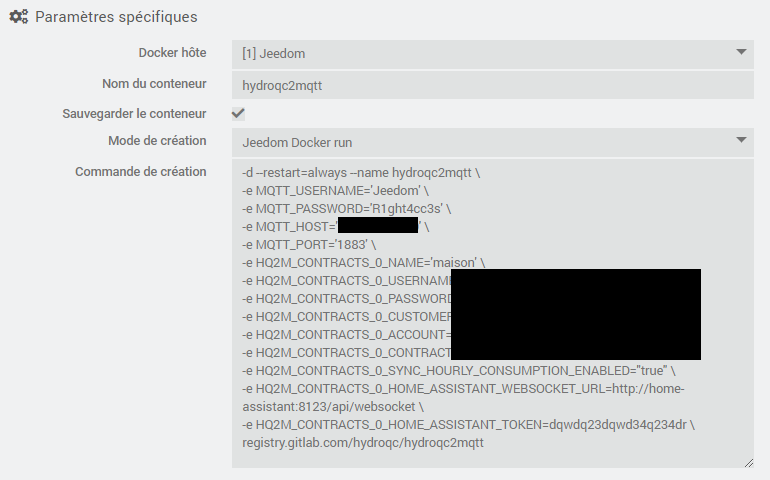Click the MQTT_PASSWORD line in the command
This screenshot has height=480, width=770.
coord(347,209)
